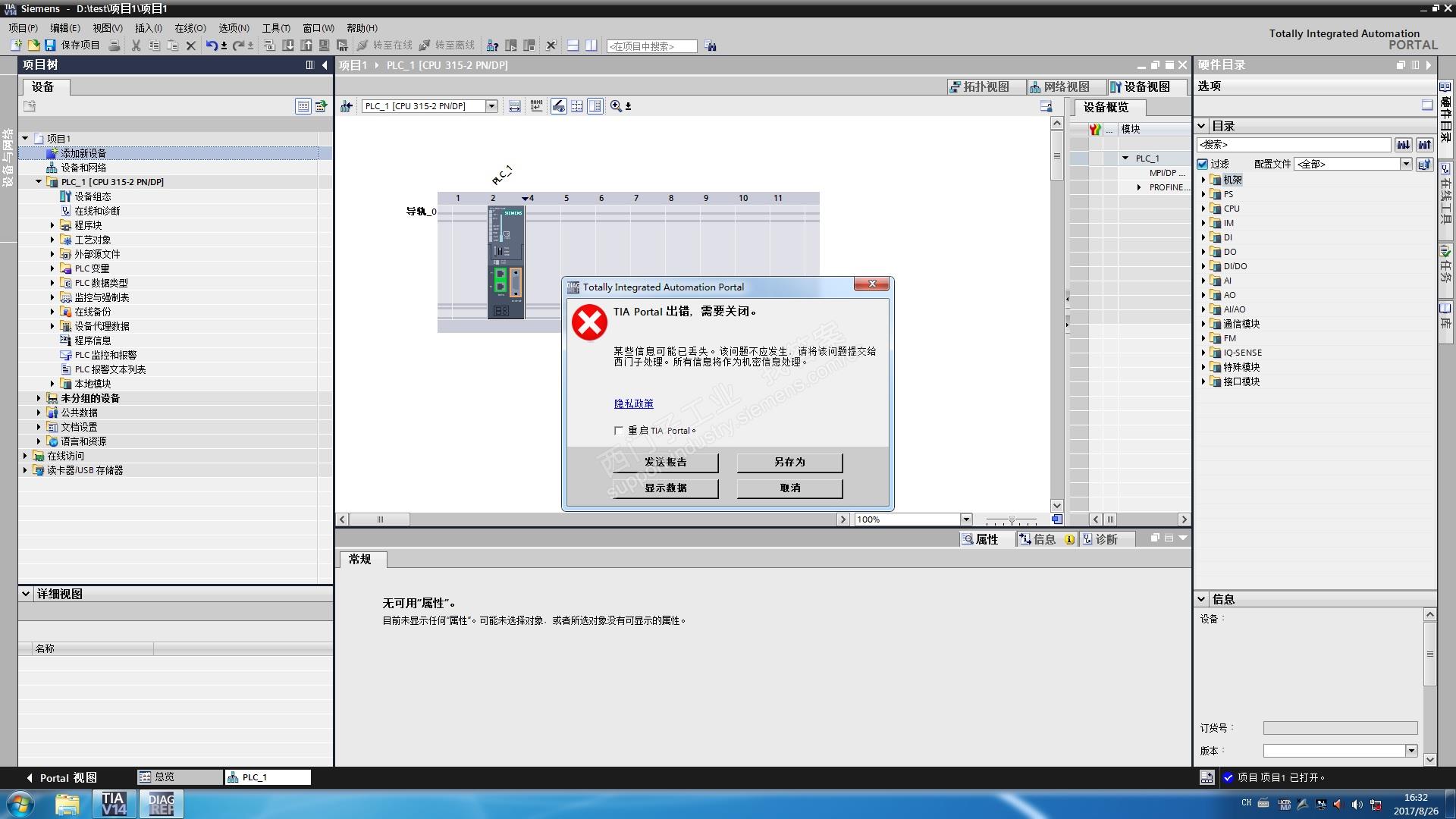Open the 隐私政策 link
1456x819 pixels.
coord(633,403)
